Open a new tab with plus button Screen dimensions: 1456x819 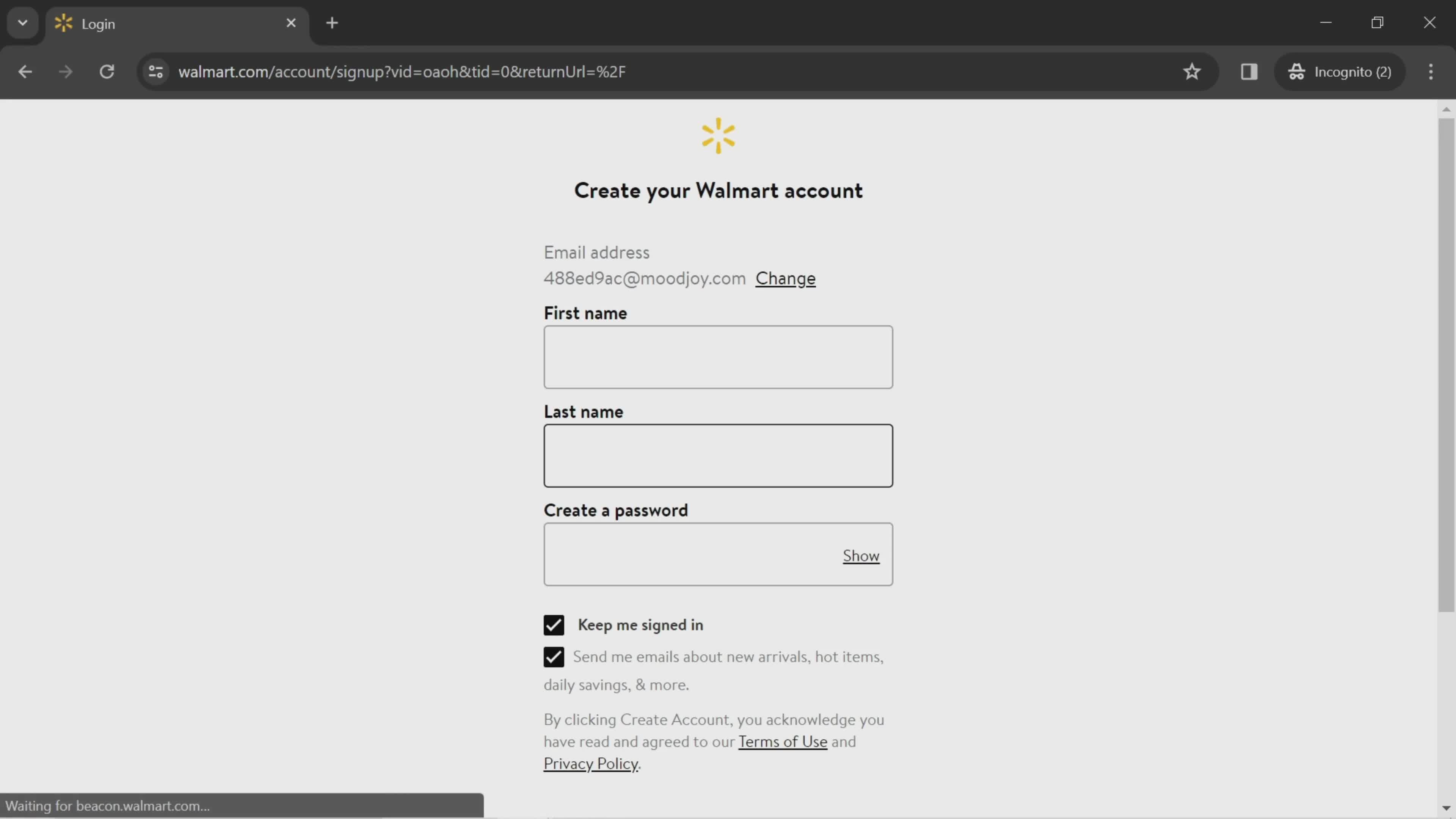point(333,23)
